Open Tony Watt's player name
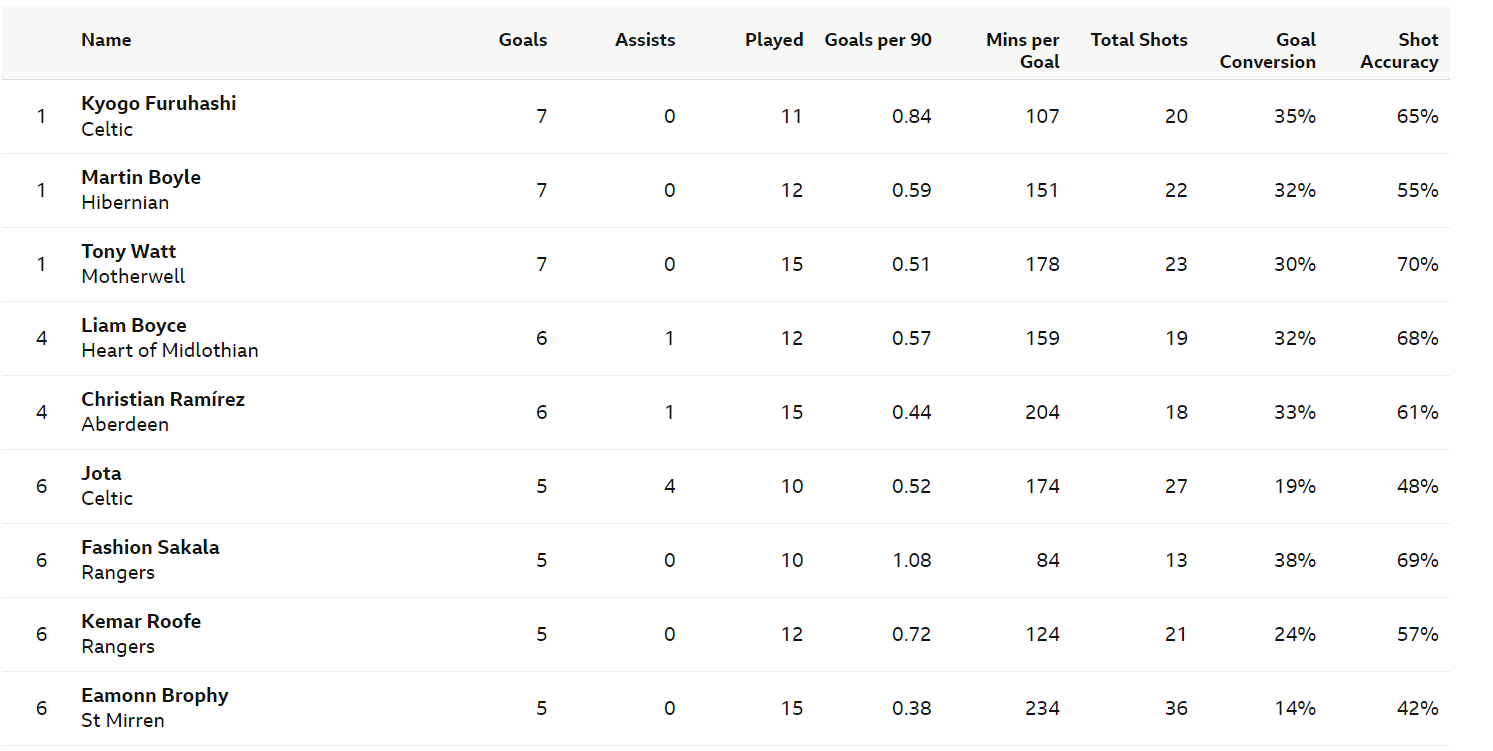This screenshot has height=751, width=1493. pos(128,251)
